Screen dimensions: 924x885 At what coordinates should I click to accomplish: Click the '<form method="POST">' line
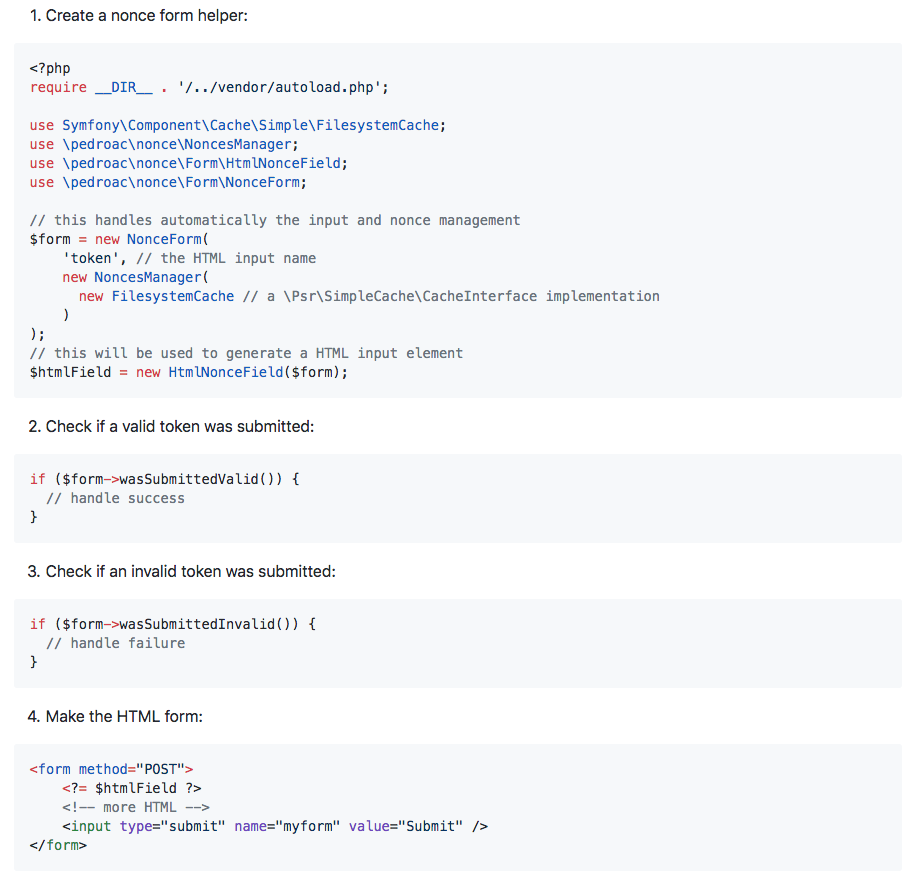pyautogui.click(x=111, y=770)
